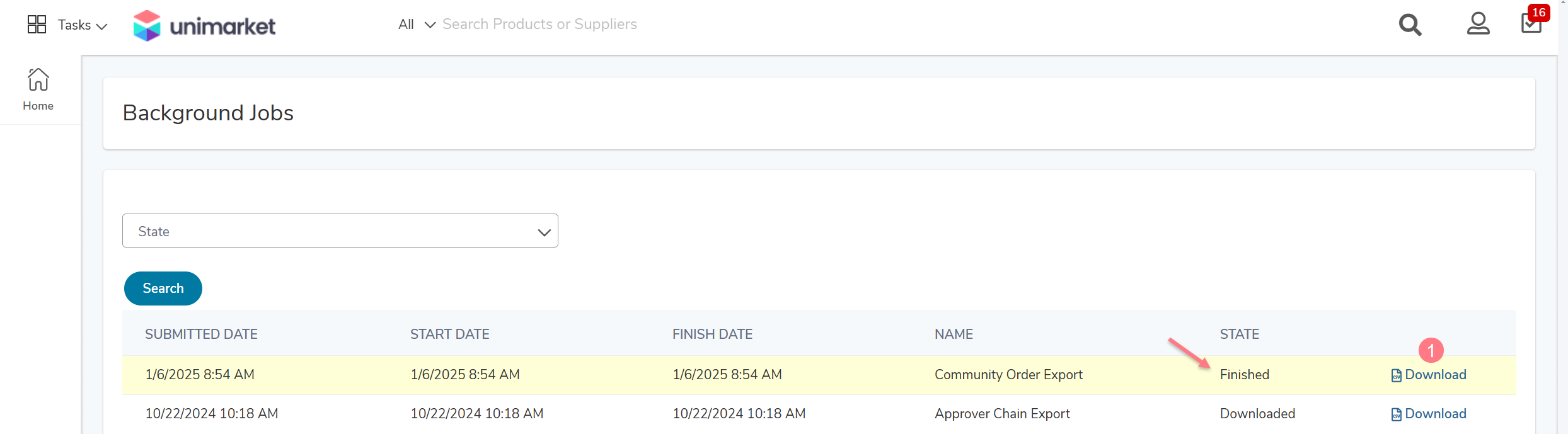Viewport: 1568px width, 434px height.
Task: Open the Tasks dropdown menu
Action: point(83,25)
